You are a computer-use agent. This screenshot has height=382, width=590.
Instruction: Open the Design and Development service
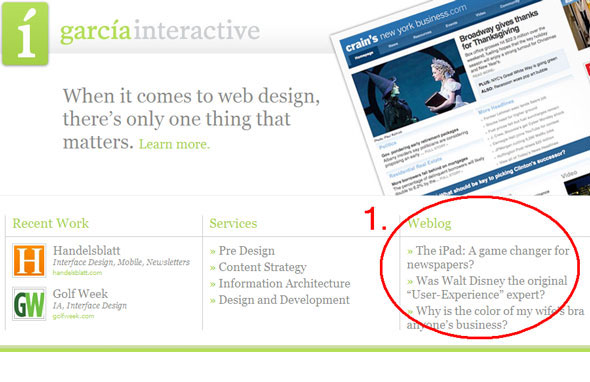[x=284, y=300]
